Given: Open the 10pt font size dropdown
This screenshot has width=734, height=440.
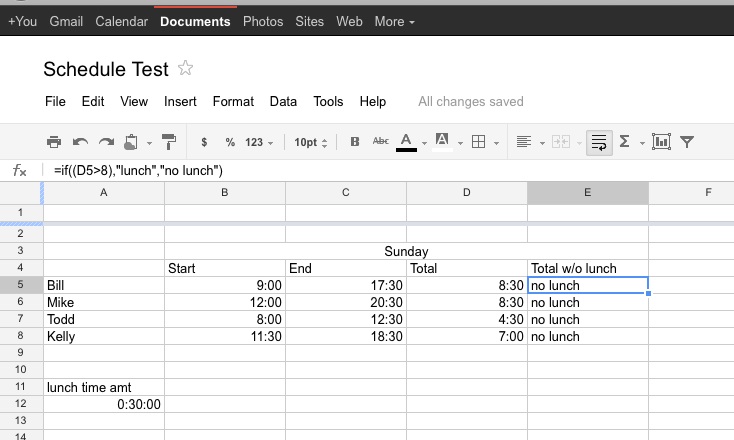Looking at the screenshot, I should 311,143.
